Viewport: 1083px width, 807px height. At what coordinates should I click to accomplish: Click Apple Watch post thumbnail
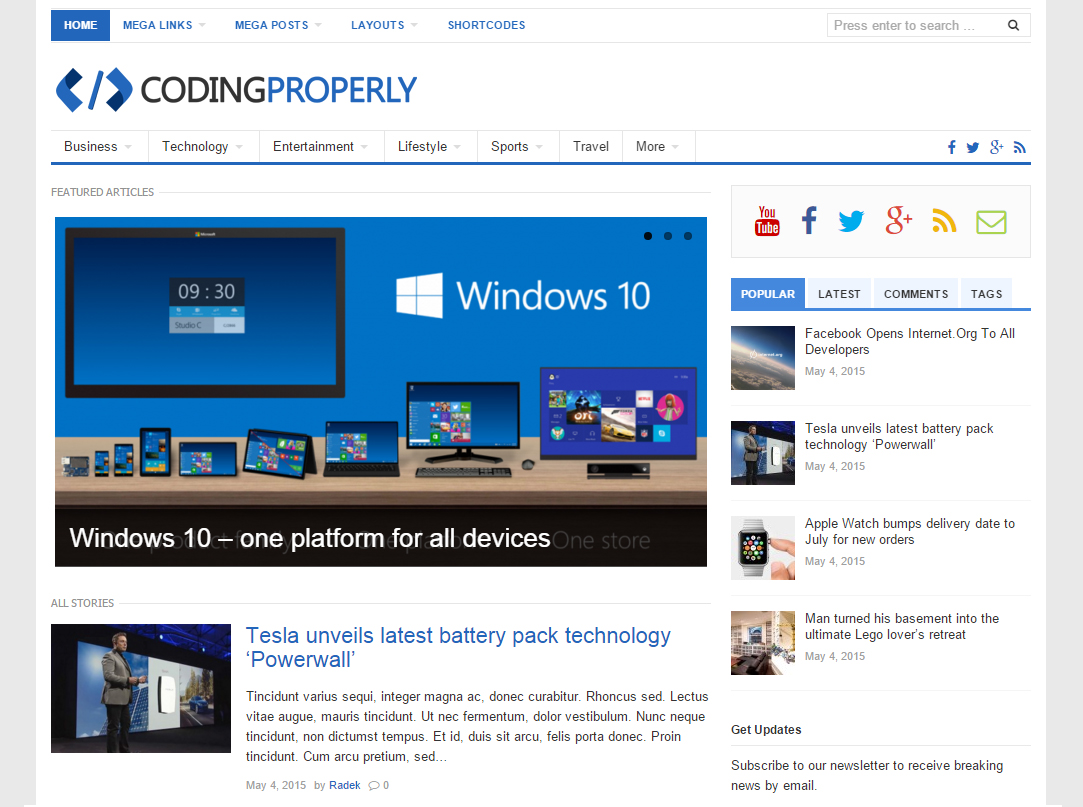(763, 548)
